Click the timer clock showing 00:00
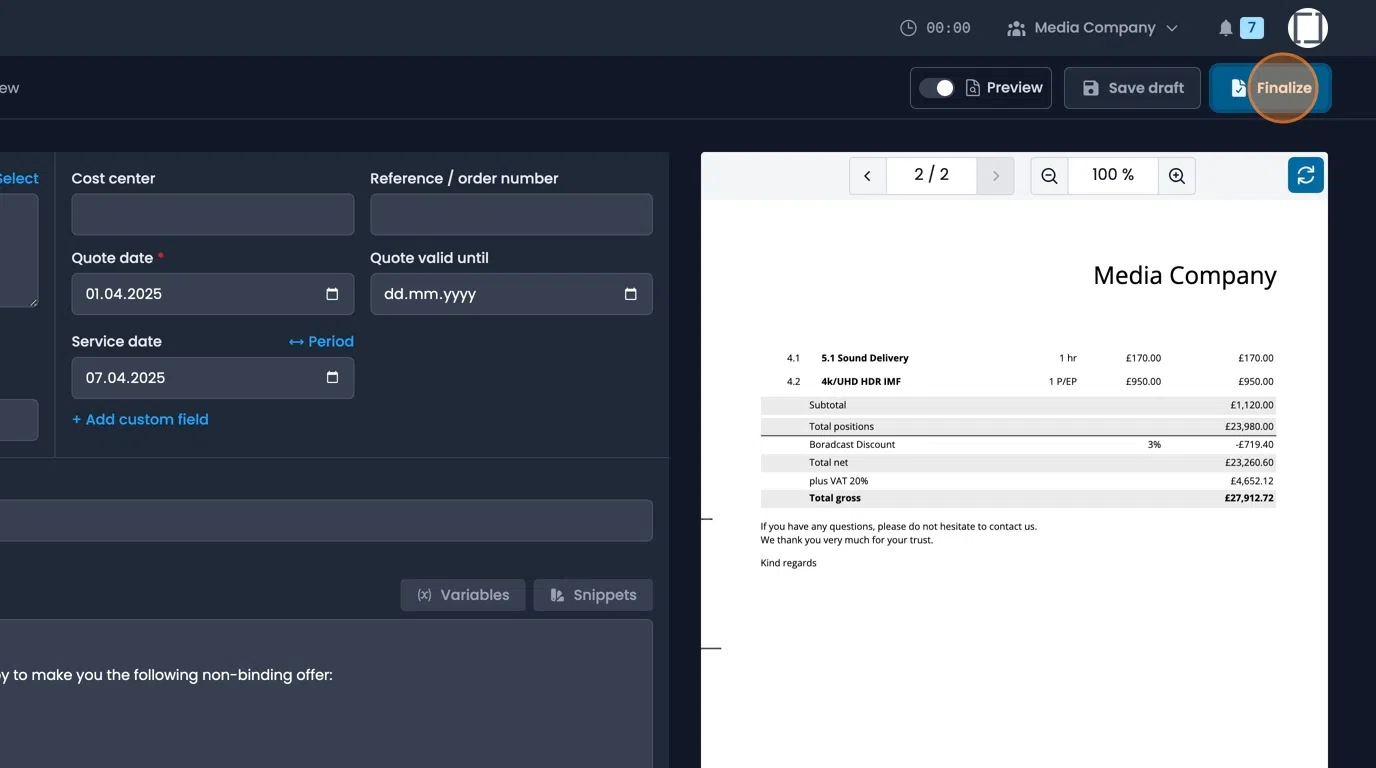 909,27
